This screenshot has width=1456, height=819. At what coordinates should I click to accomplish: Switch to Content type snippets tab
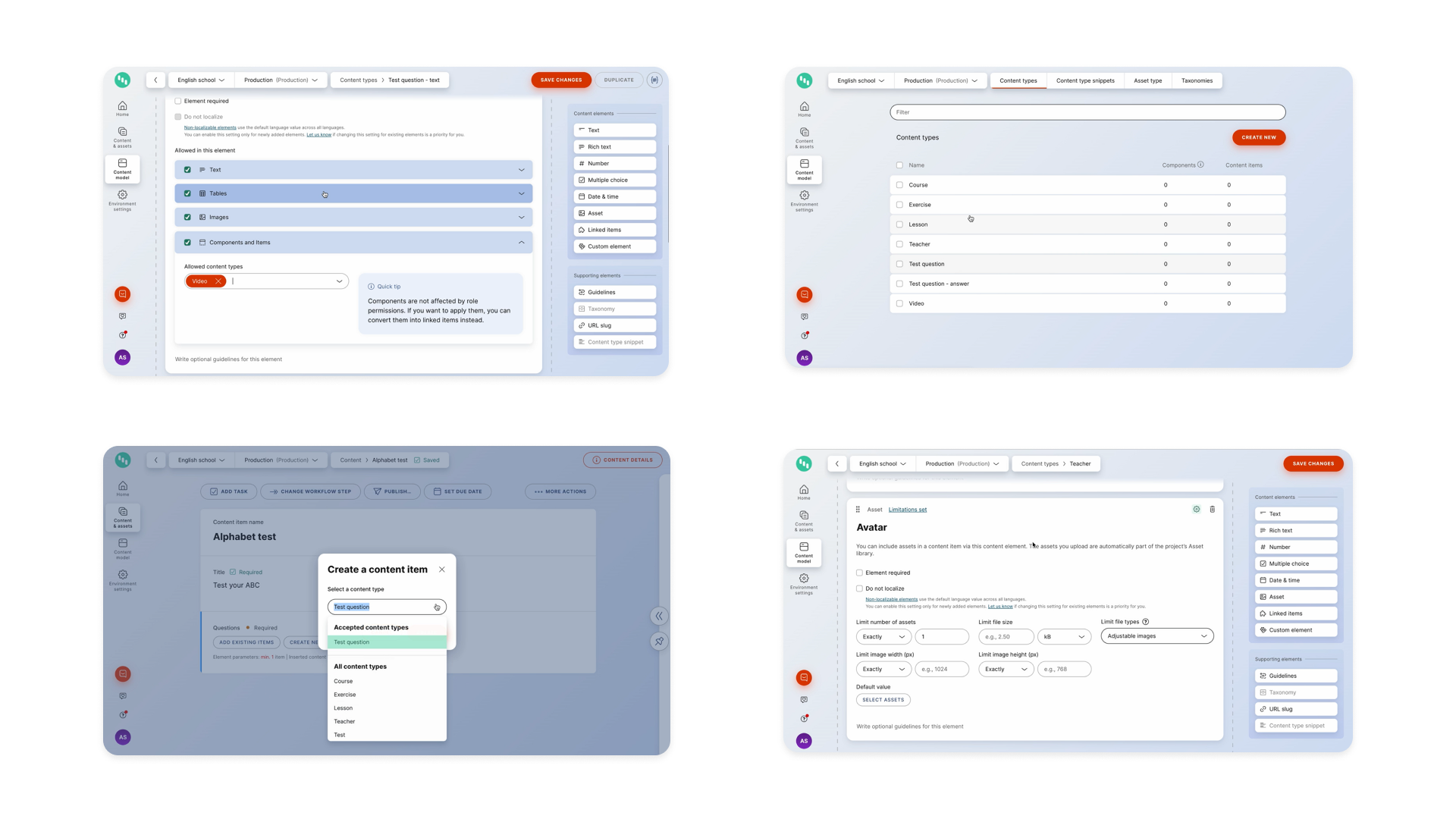(1084, 80)
